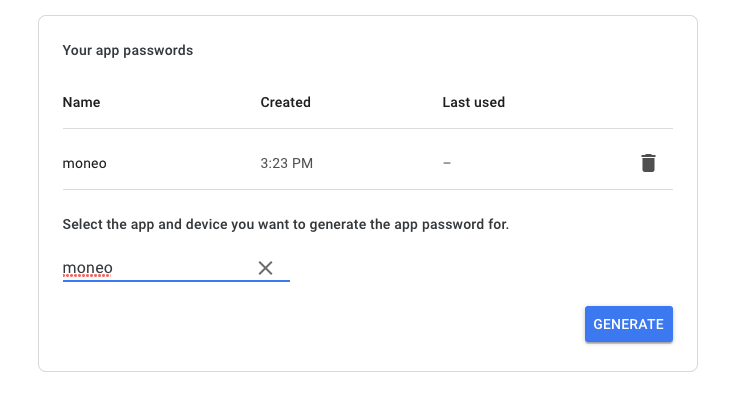Click the Last used column header
This screenshot has width=741, height=395.
point(474,102)
